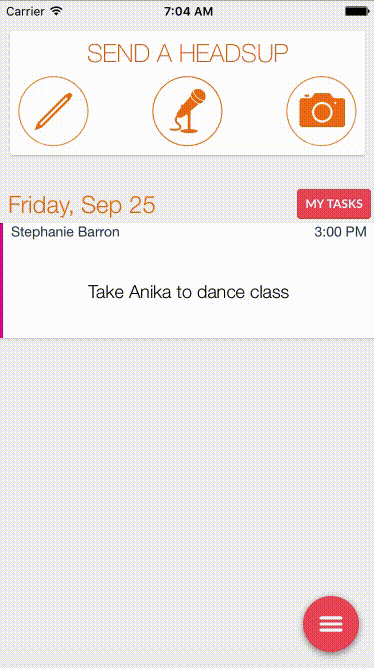The image size is (374, 668).
Task: Tap the Friday, Sep 25 date header
Action: 82,205
